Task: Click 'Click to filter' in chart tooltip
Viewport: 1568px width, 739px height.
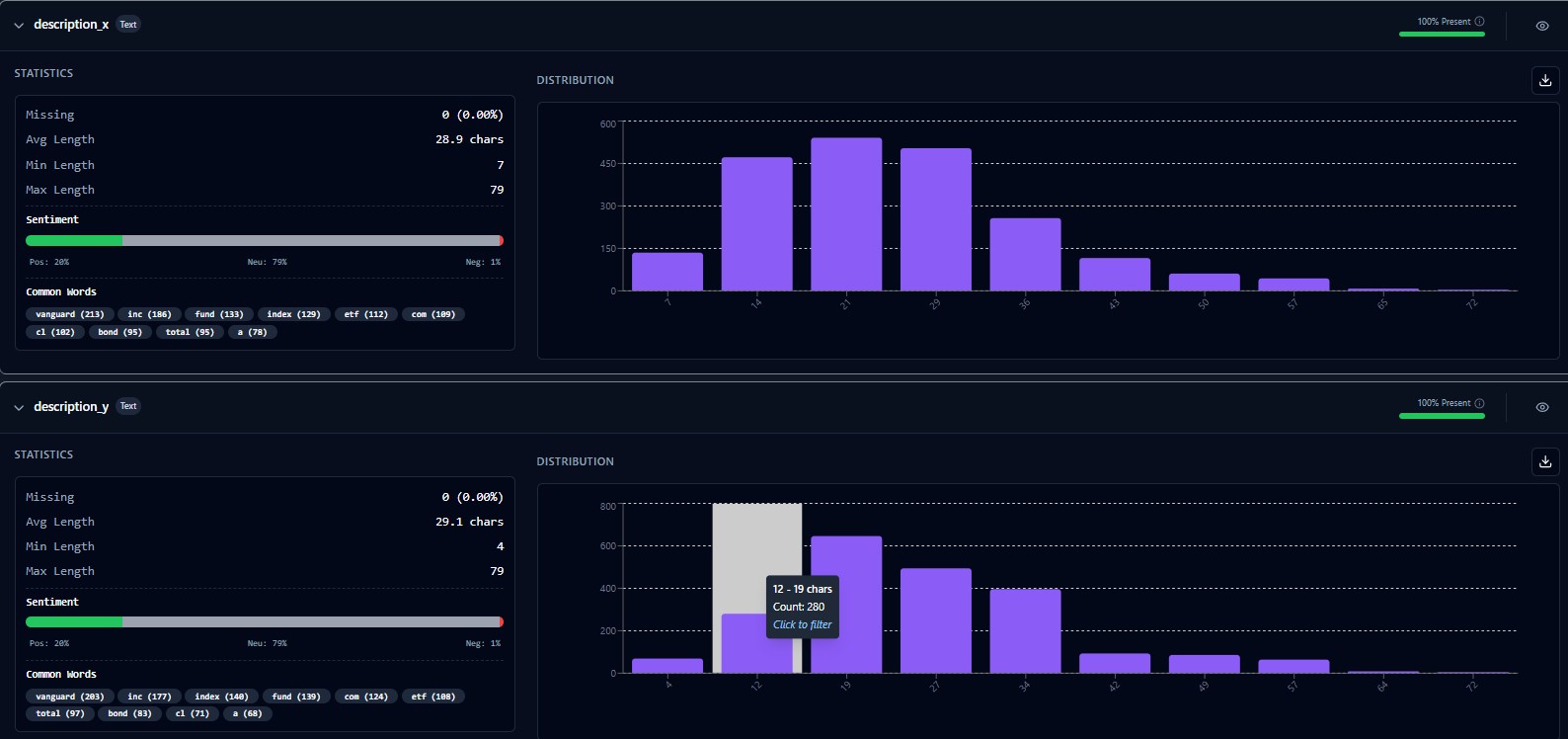Action: [802, 624]
